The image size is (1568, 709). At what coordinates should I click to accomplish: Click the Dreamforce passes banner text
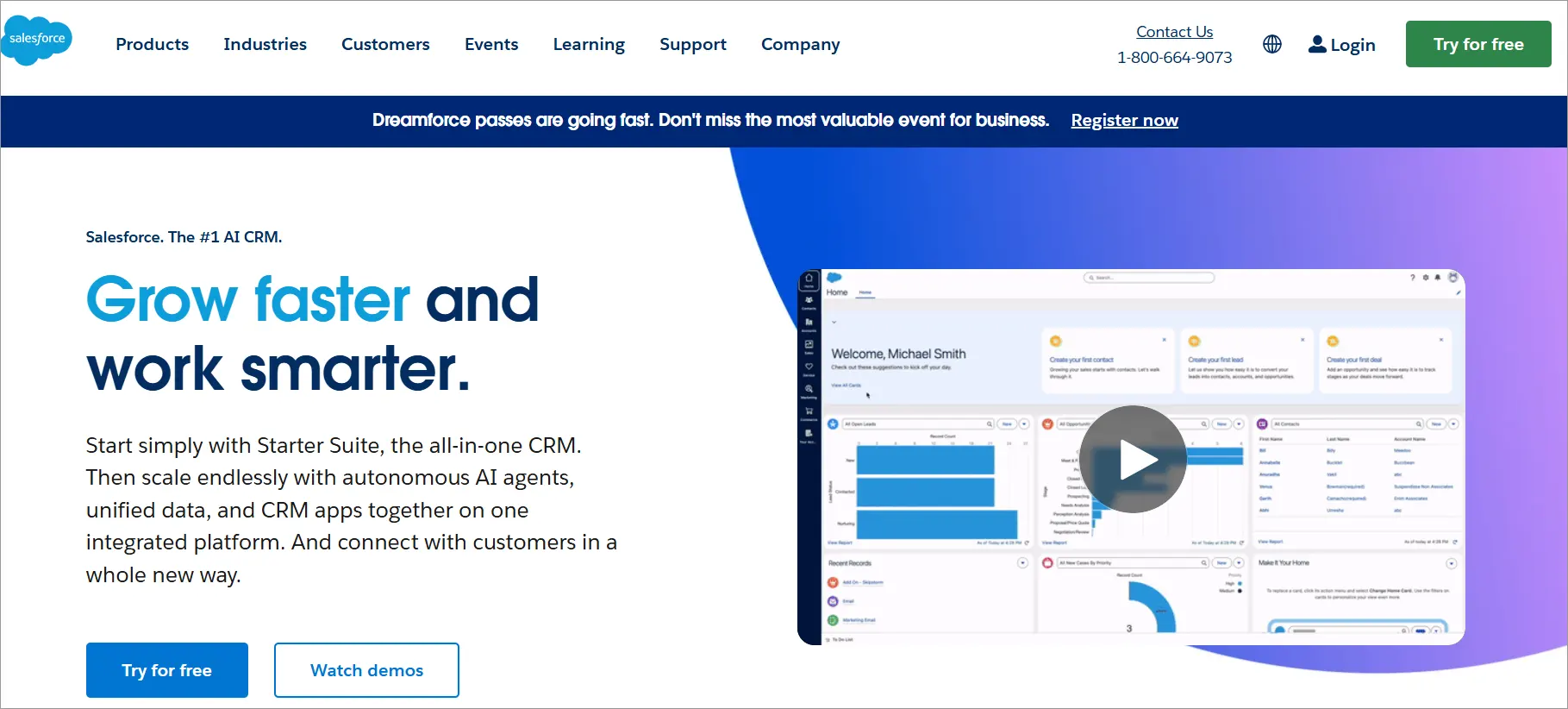pos(710,121)
